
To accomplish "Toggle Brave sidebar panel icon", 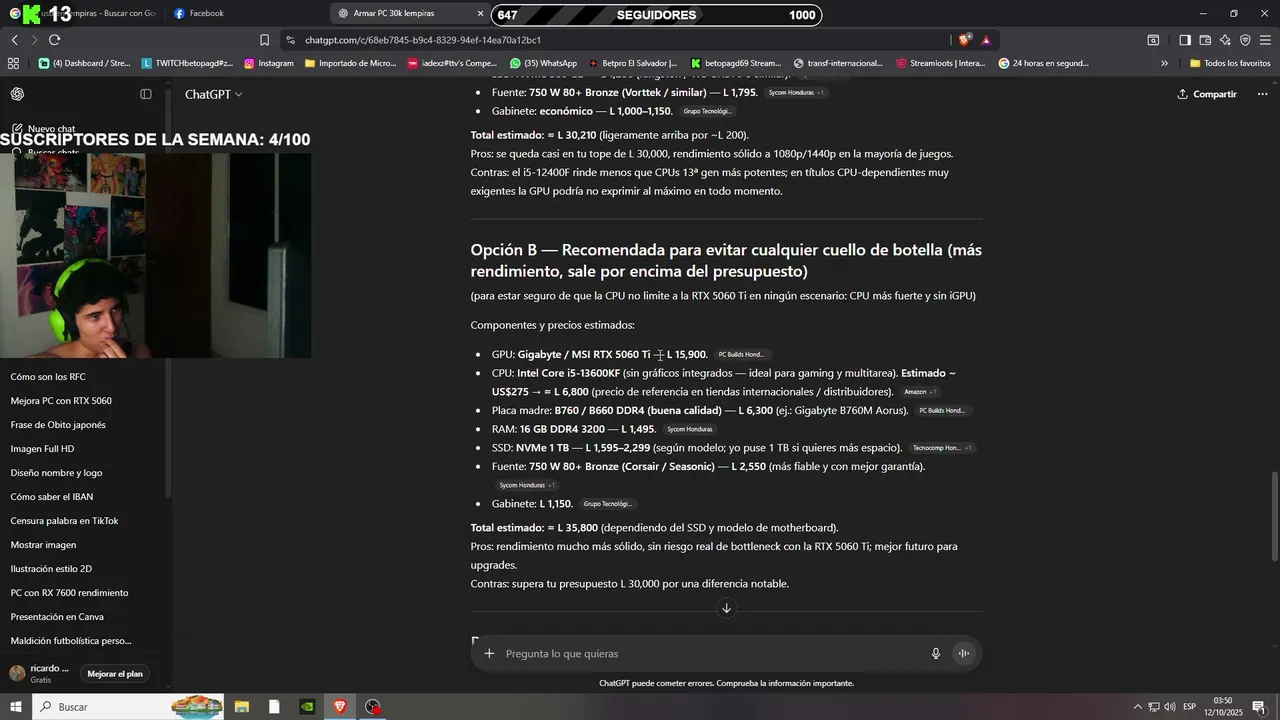I will coord(1185,40).
